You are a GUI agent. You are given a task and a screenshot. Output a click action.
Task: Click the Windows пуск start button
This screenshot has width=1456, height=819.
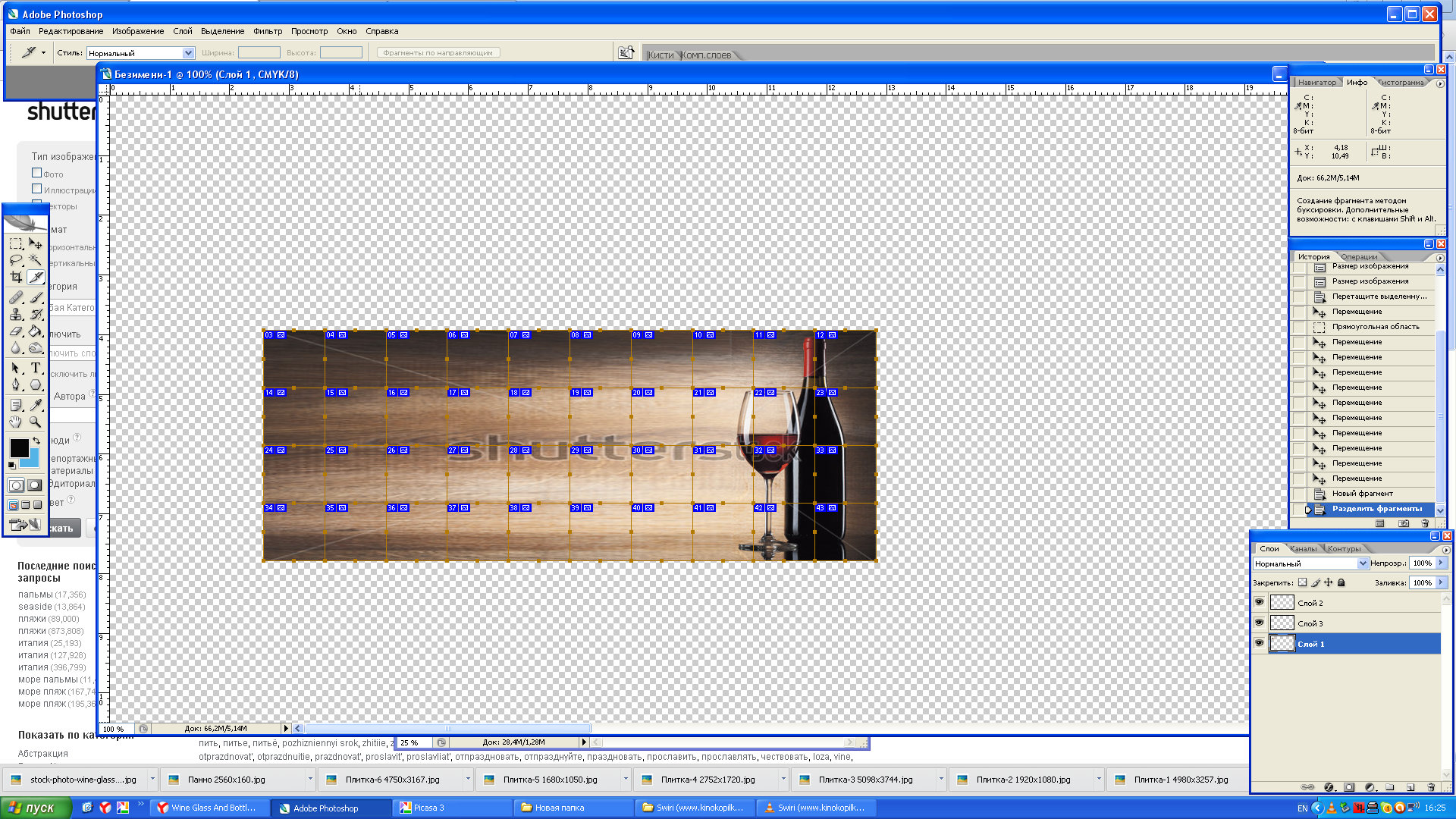coord(34,808)
